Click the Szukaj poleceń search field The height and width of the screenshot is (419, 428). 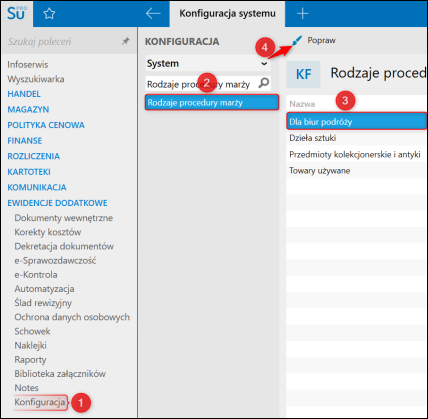tap(63, 42)
